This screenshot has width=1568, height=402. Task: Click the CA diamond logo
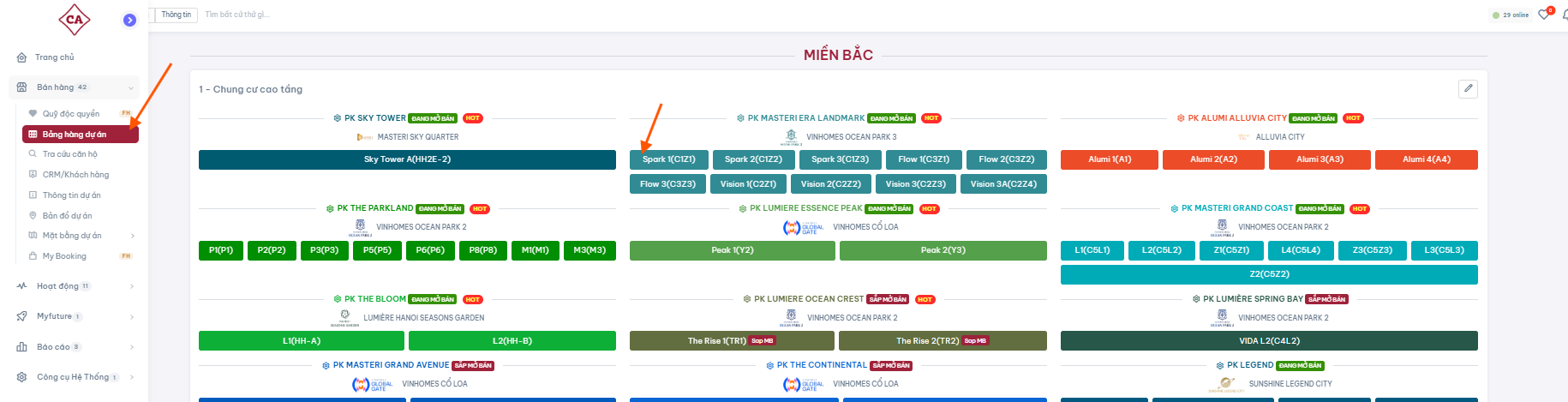(75, 19)
